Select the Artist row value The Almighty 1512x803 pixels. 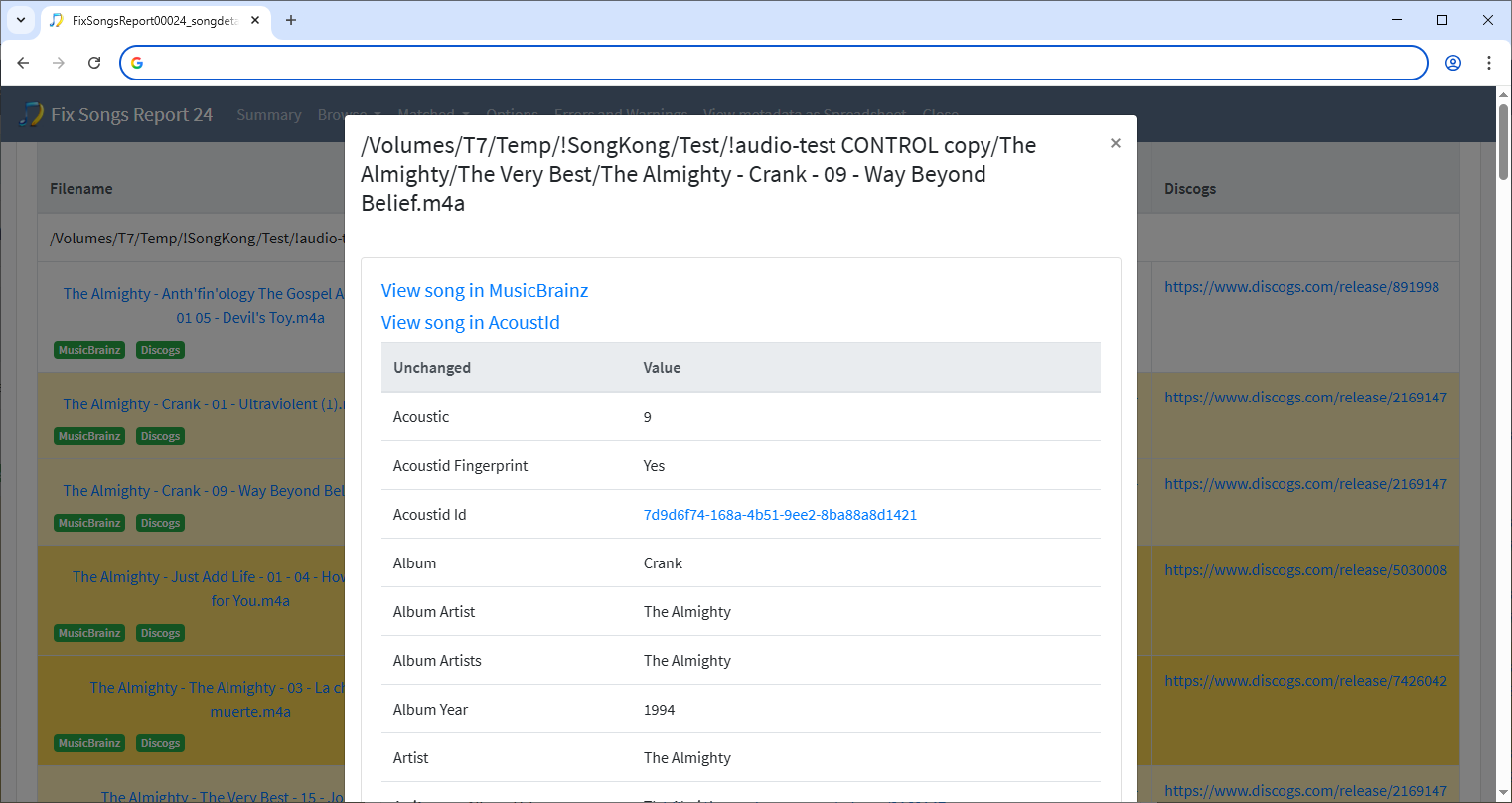(x=687, y=758)
